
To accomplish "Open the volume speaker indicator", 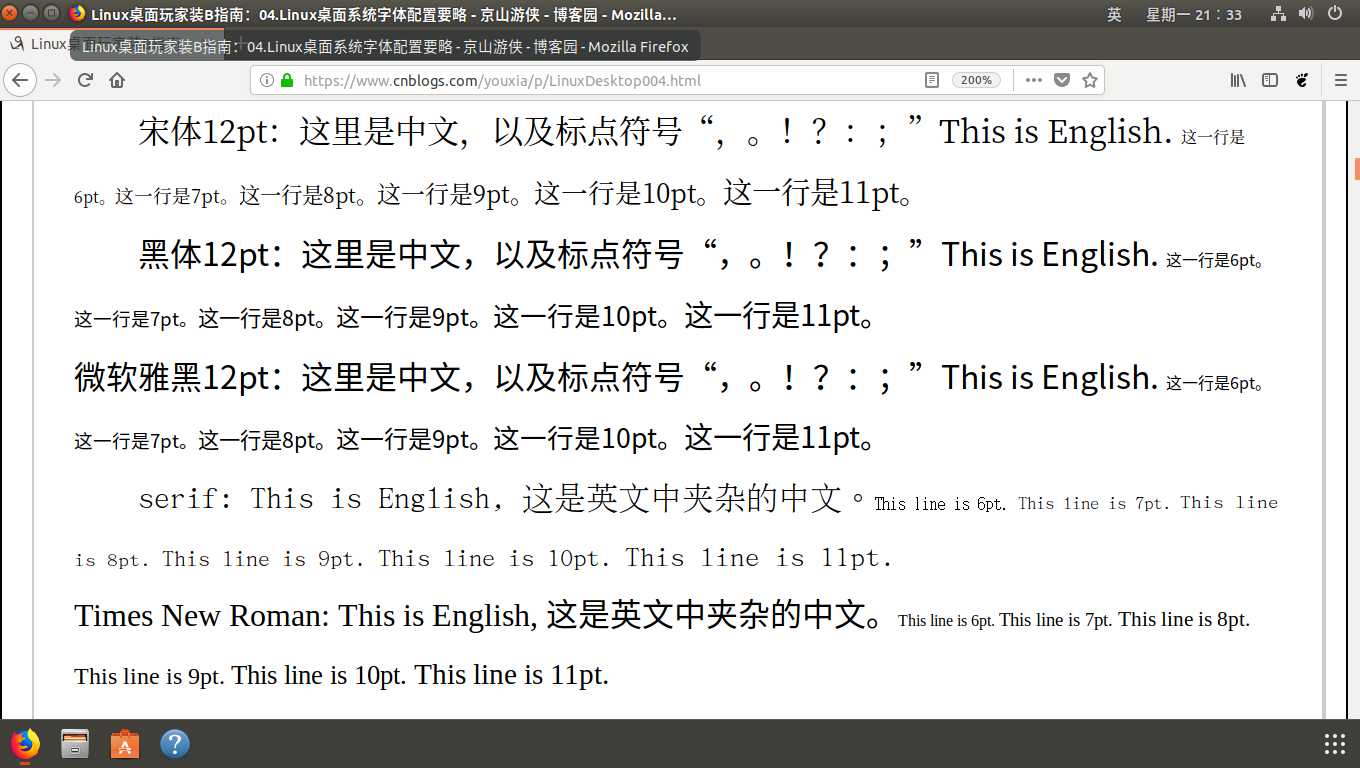I will pos(1306,14).
